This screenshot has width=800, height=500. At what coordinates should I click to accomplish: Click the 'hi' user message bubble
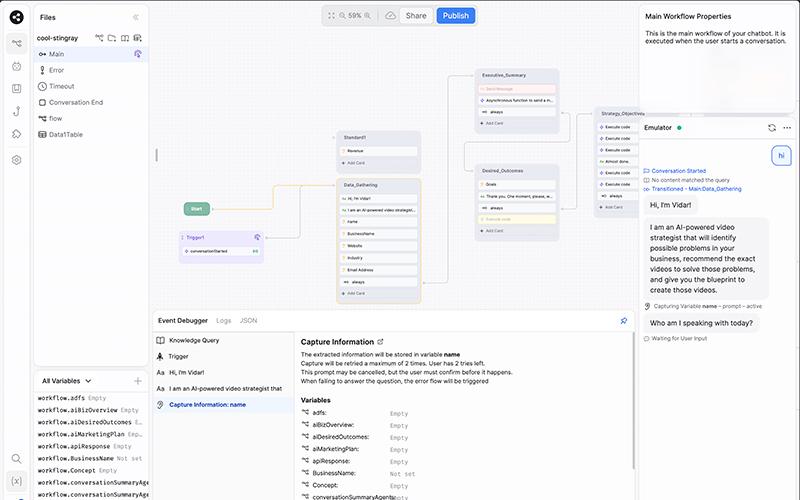tap(781, 156)
